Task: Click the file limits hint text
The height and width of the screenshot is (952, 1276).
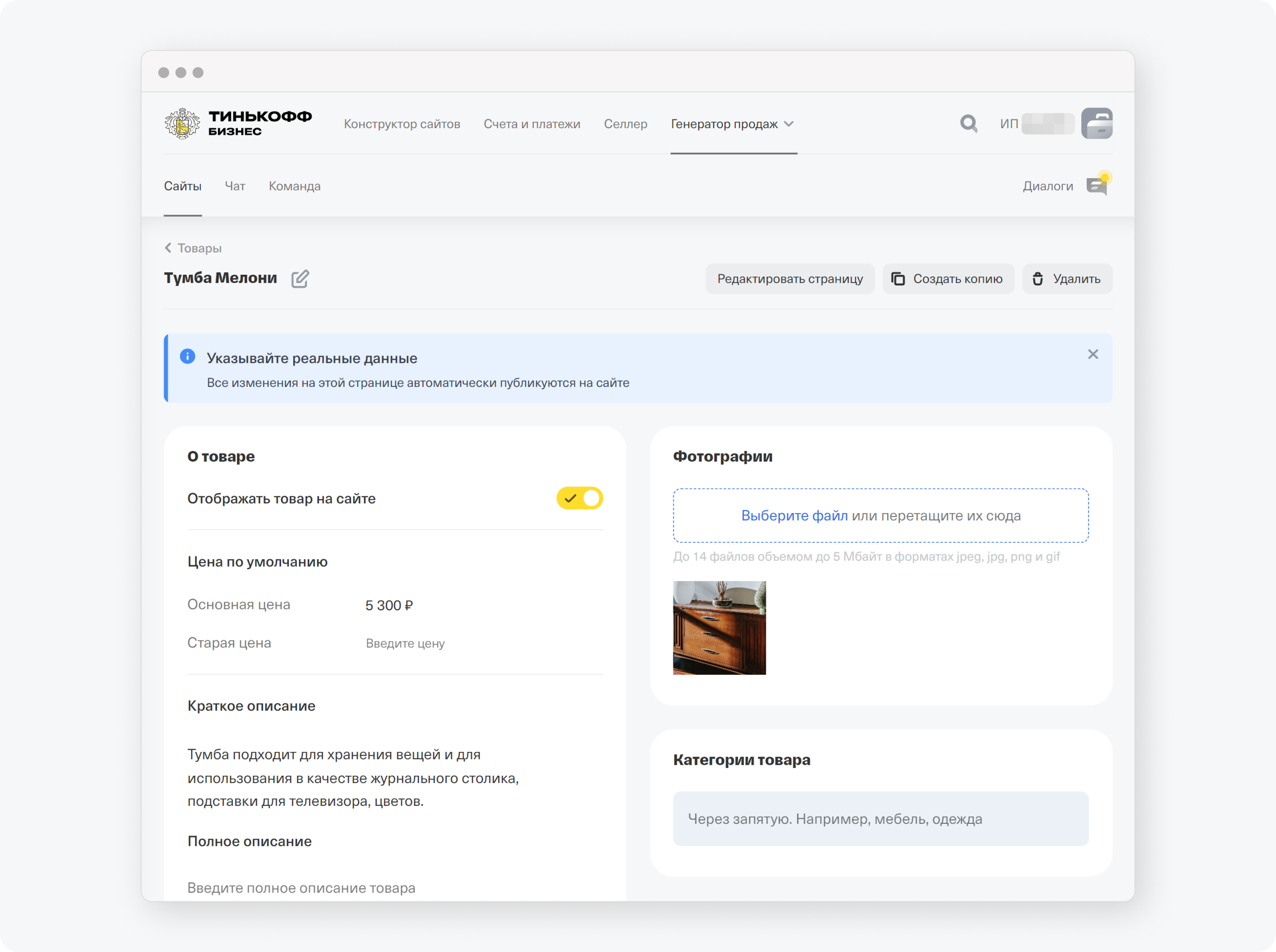Action: tap(866, 556)
